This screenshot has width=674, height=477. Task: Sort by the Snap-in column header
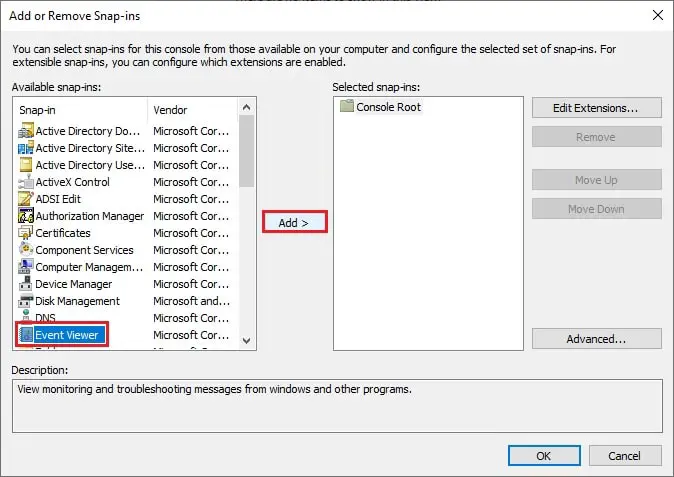pos(82,110)
